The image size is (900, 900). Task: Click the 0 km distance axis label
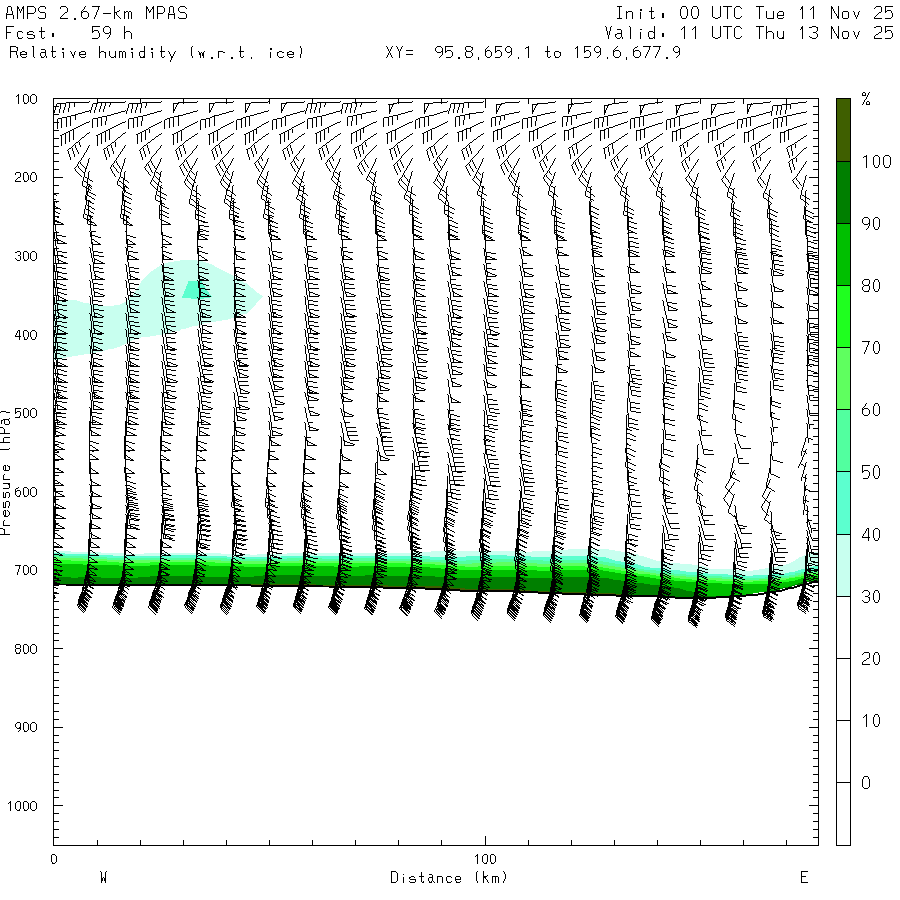click(x=54, y=859)
